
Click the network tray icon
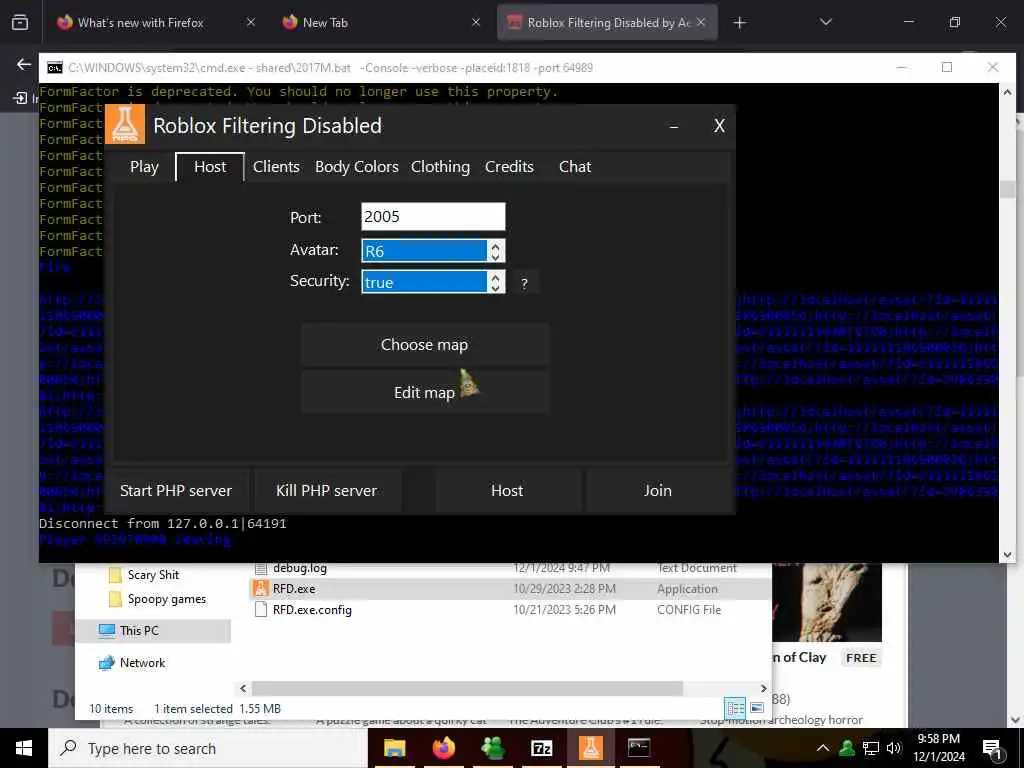pyautogui.click(x=871, y=748)
